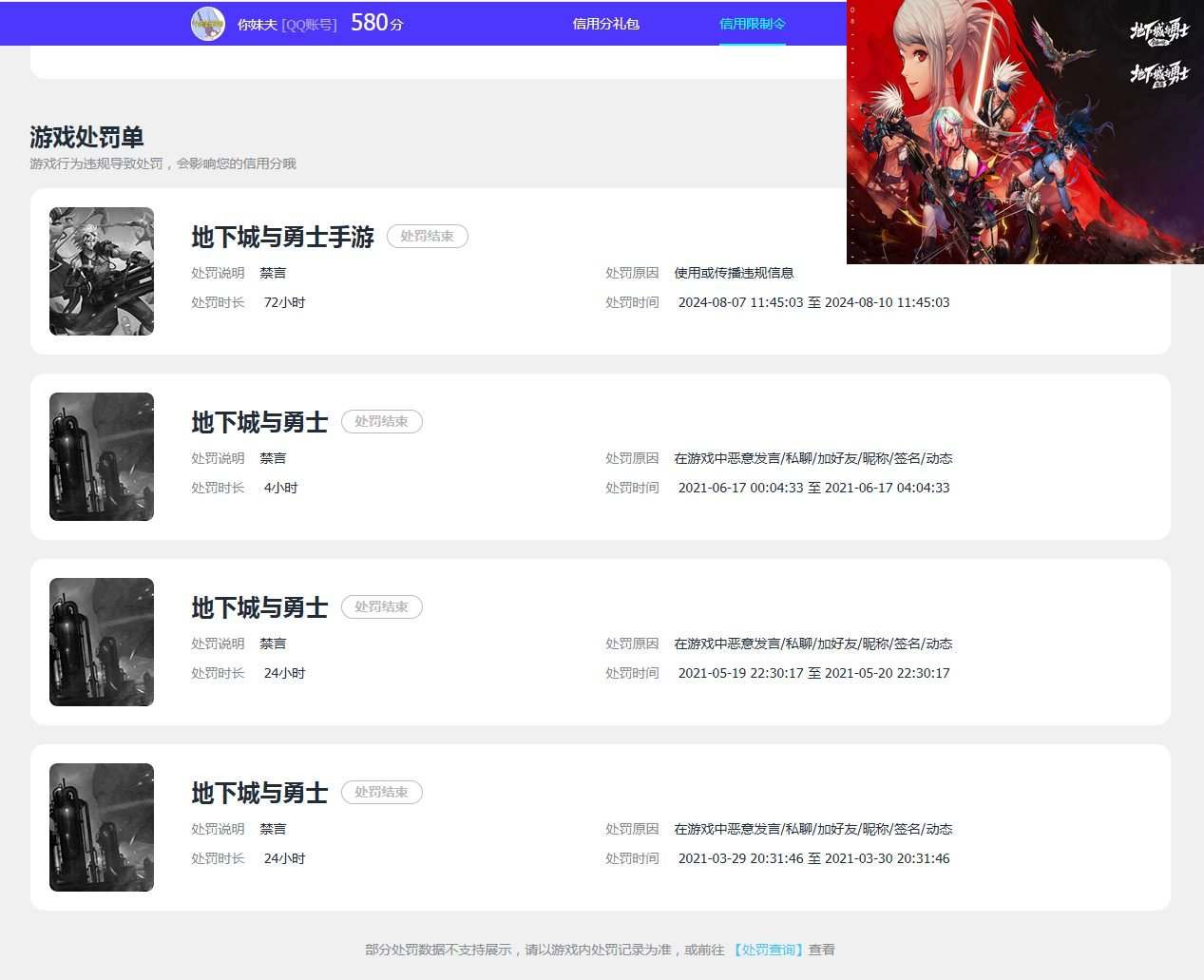
Task: Click the 地下城与勇士 title on 4小时 card
Action: point(259,422)
